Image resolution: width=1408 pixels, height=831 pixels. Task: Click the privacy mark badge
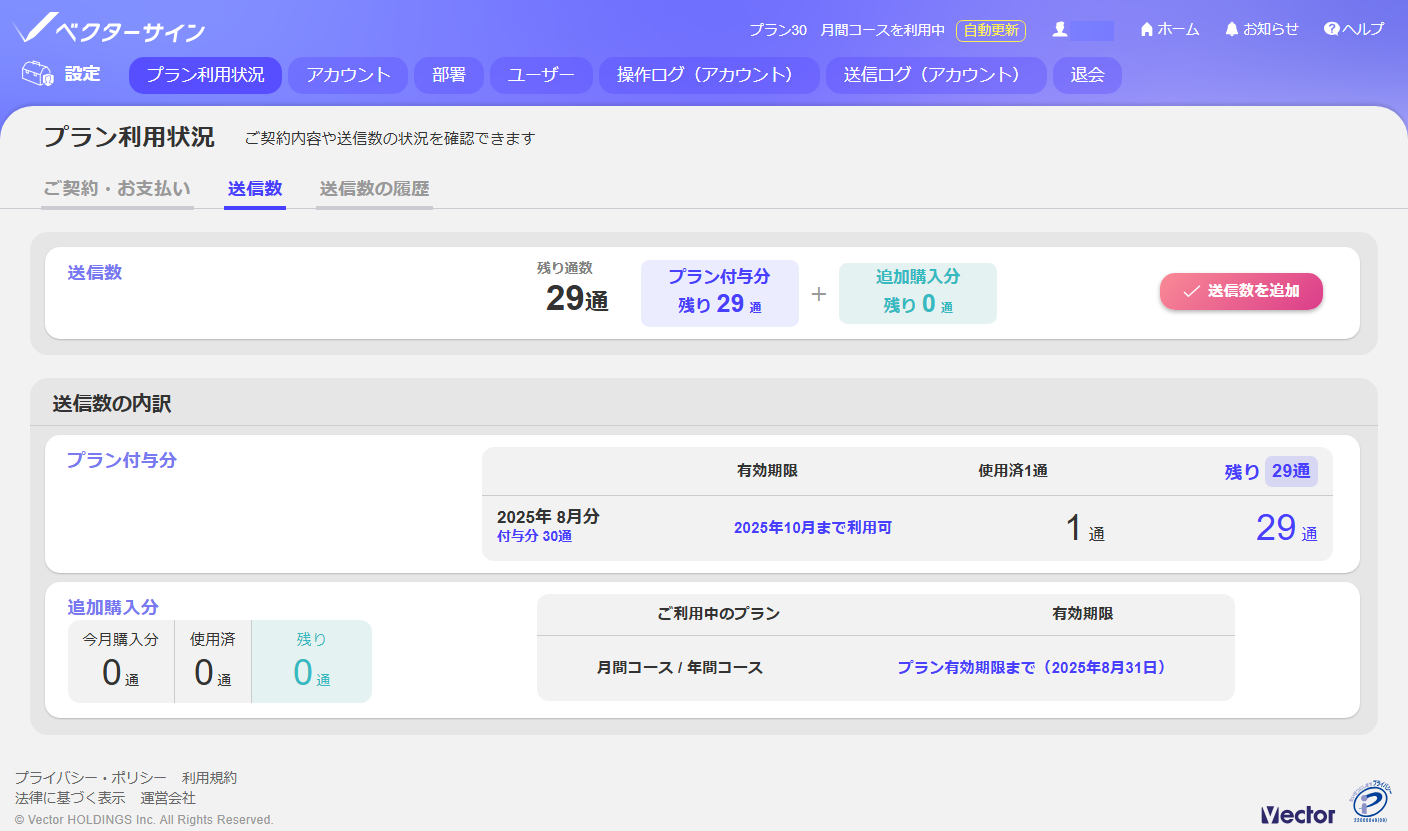(1372, 802)
